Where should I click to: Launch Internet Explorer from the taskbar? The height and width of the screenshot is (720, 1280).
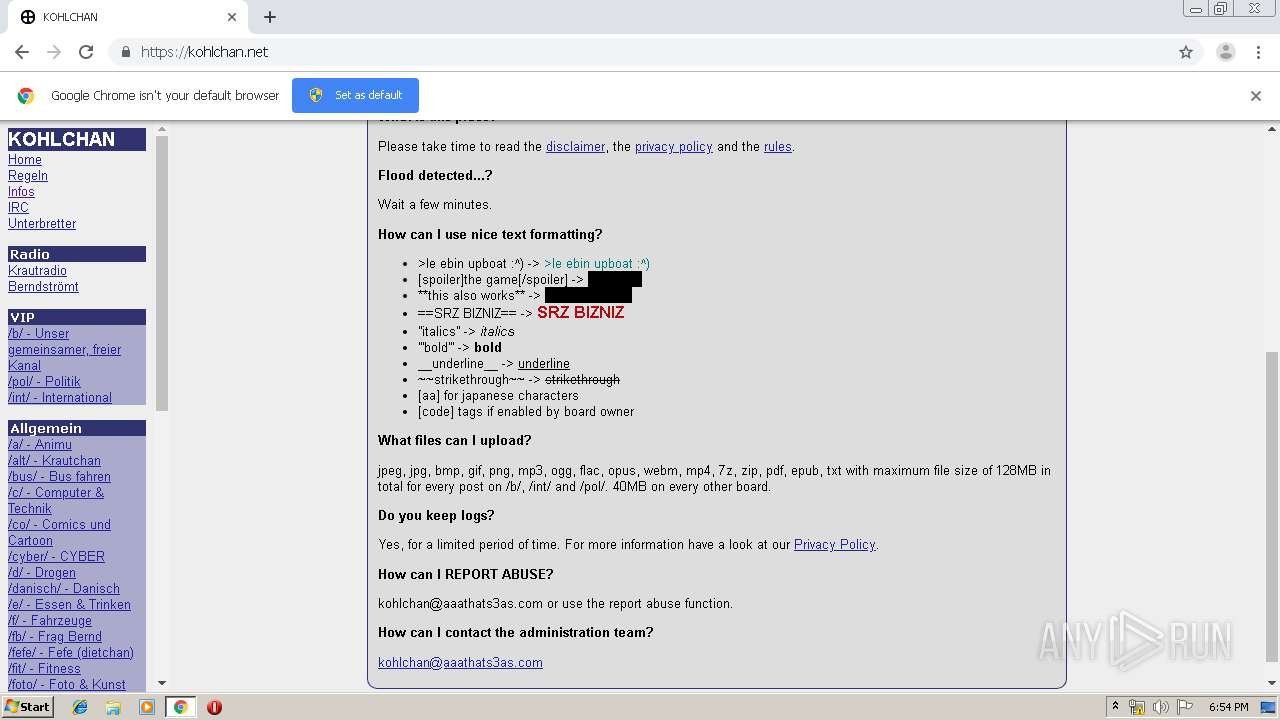(80, 707)
